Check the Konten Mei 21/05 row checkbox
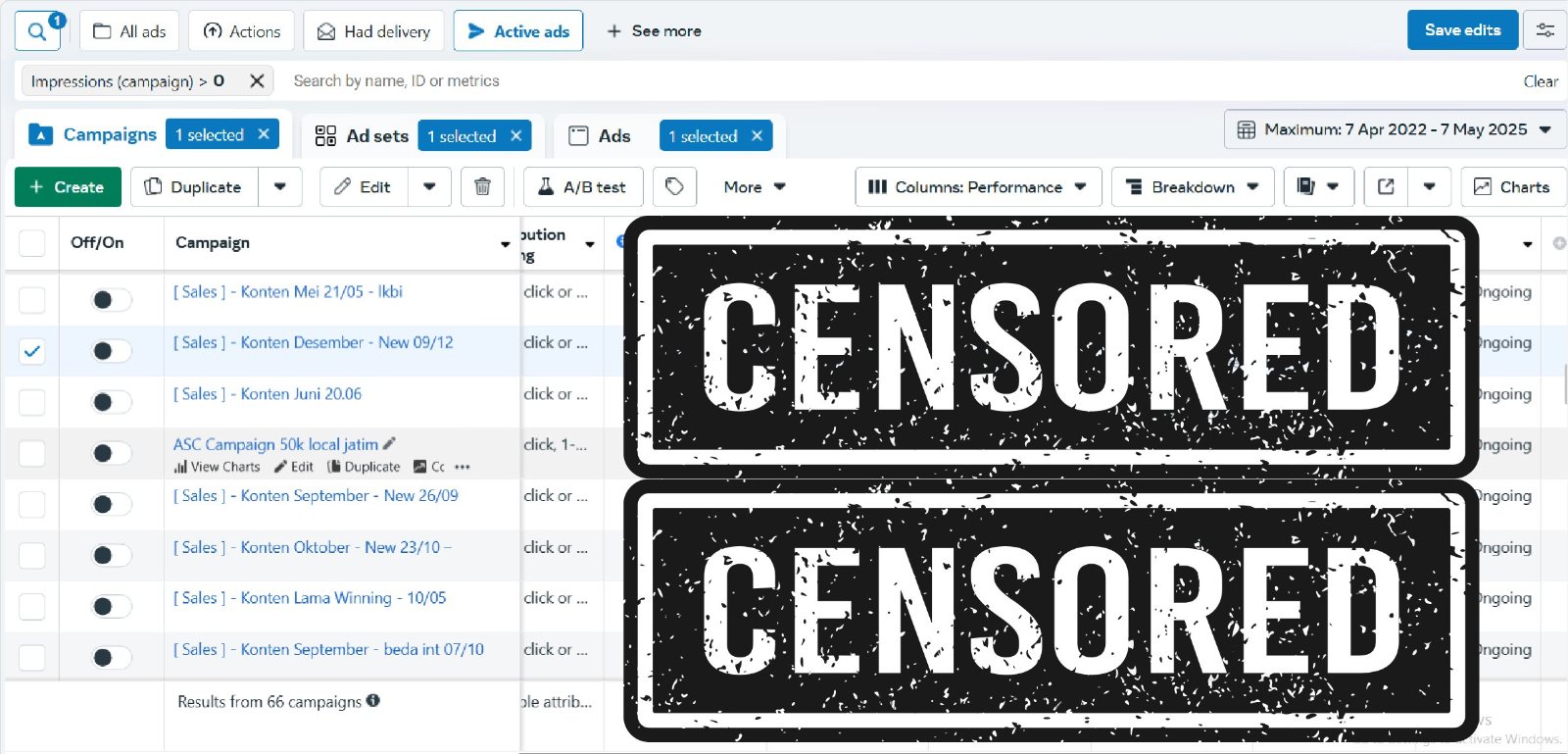This screenshot has width=1568, height=754. 32,299
